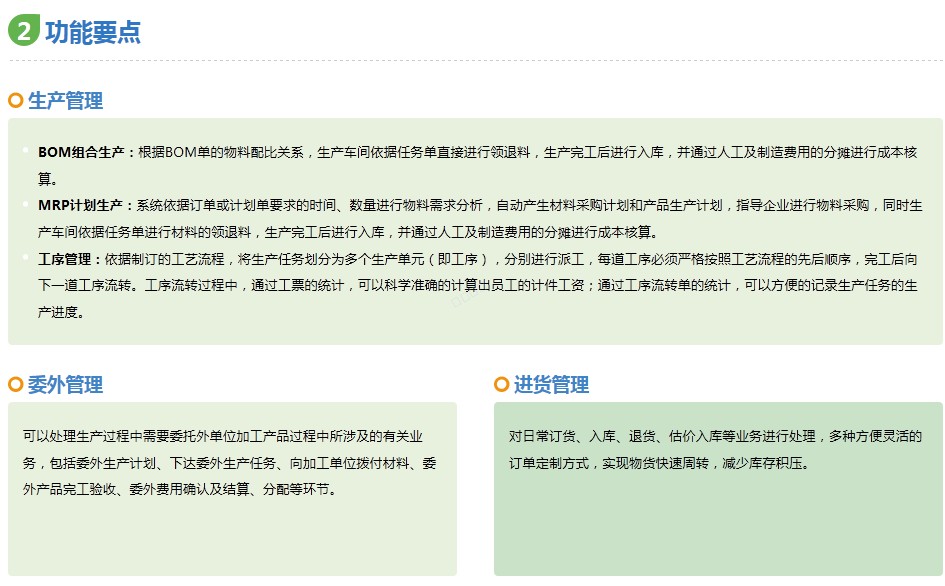Screen dimensions: 945x586
Task: Click the dashed divider under 功能要点
Action: click(x=476, y=60)
